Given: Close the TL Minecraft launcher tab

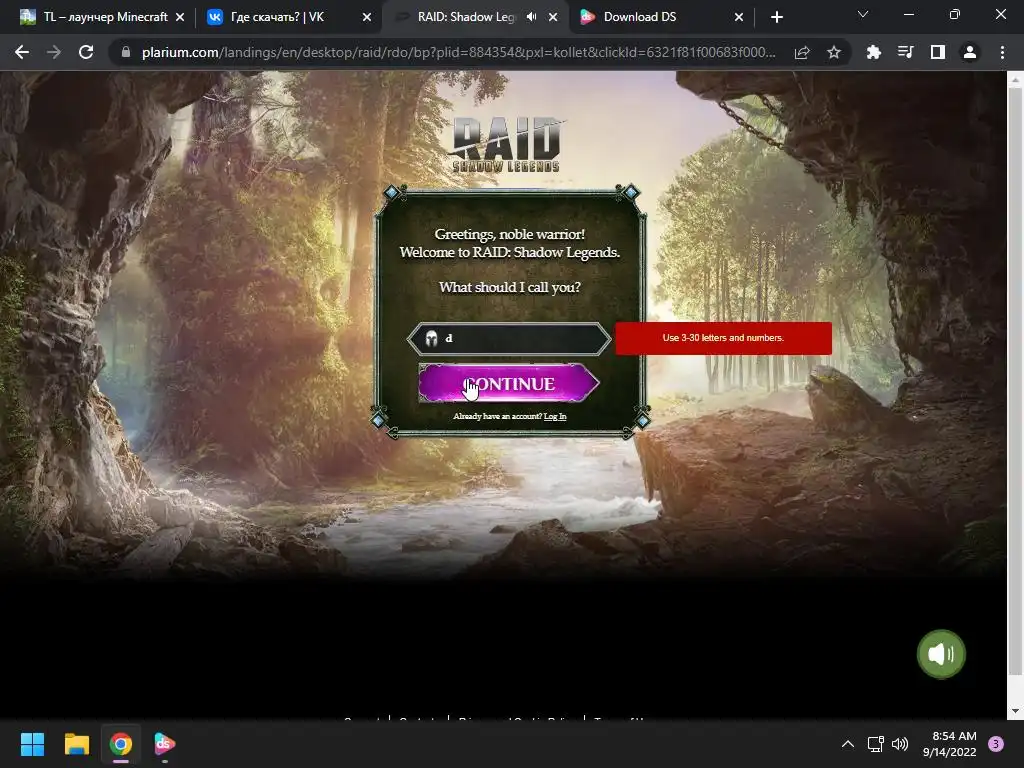Looking at the screenshot, I should click(x=180, y=17).
